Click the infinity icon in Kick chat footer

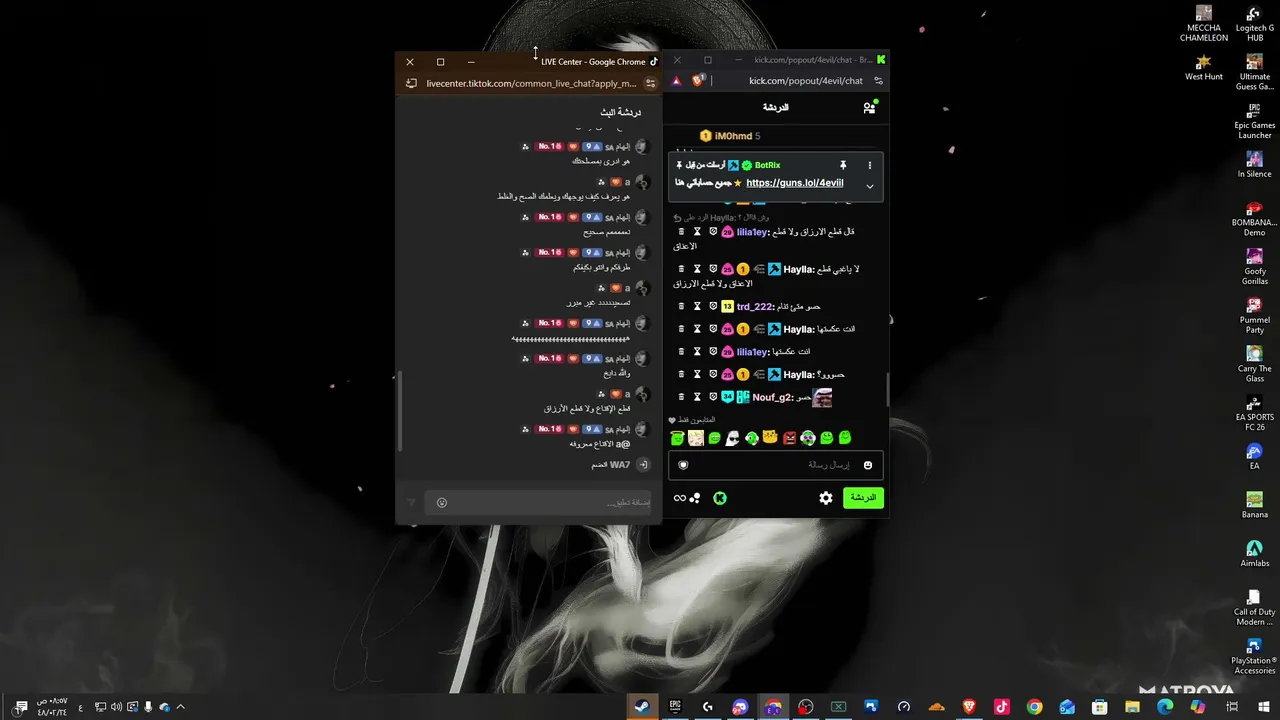coord(680,498)
